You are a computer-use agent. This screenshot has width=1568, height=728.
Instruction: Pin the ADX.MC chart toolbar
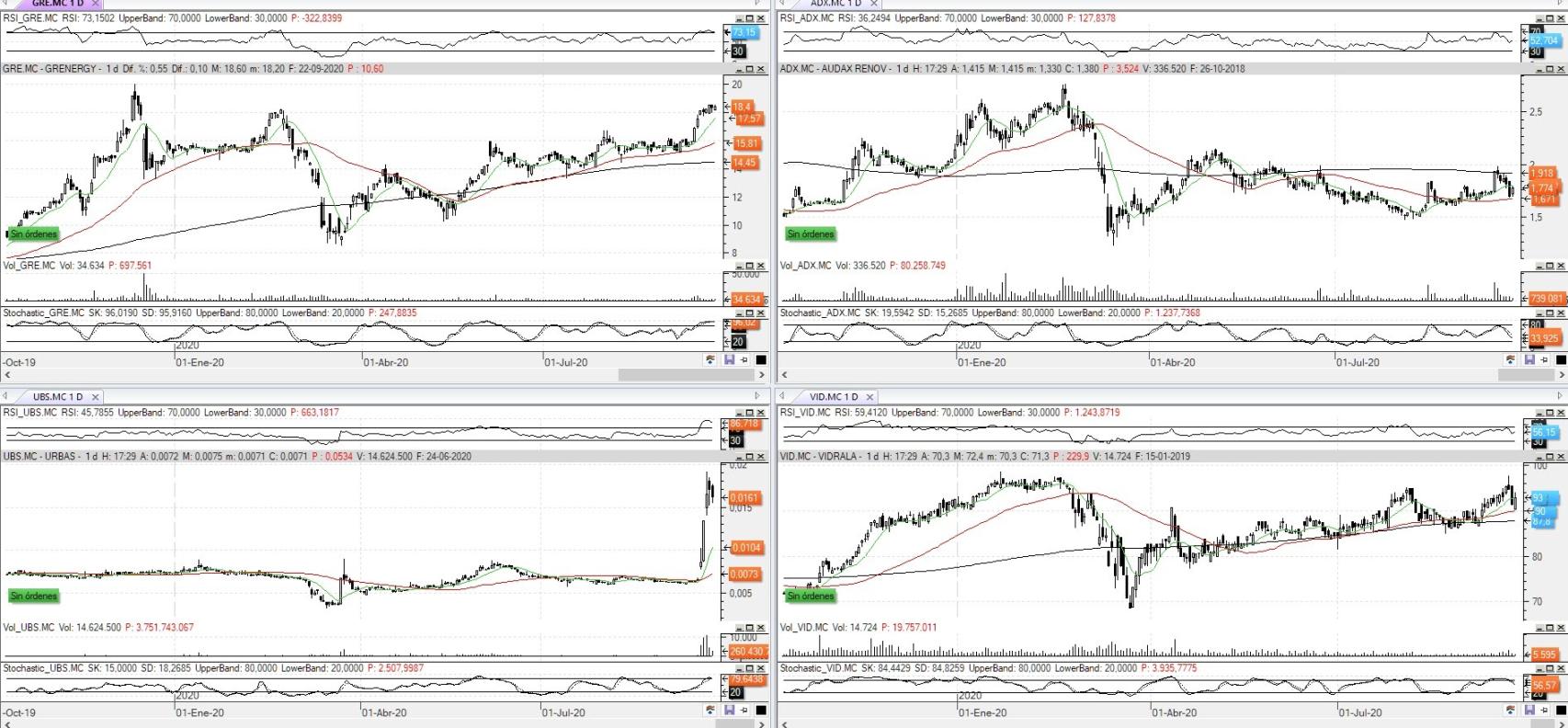(x=1544, y=359)
